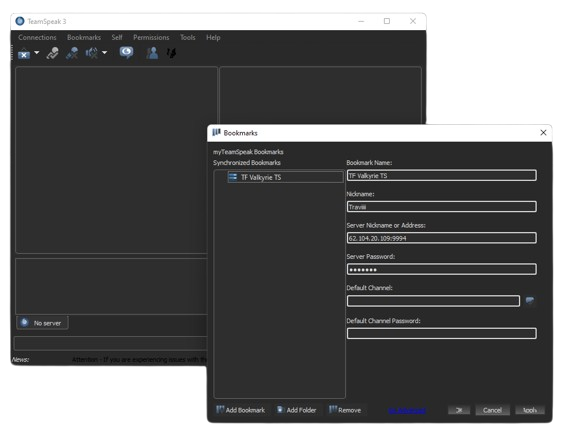Click the channel picker icon beside Default Channel
Image resolution: width=564 pixels, height=442 pixels.
pos(530,300)
